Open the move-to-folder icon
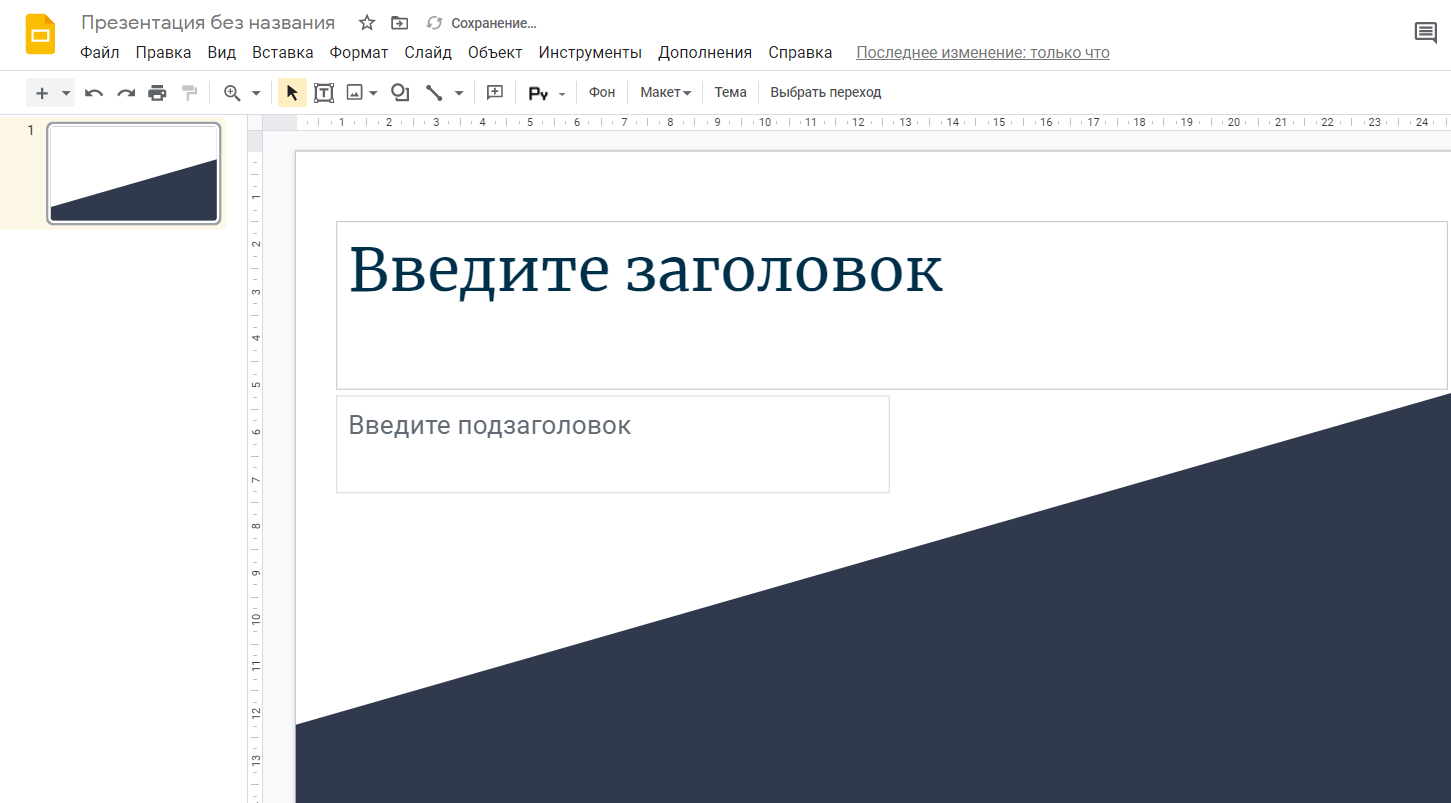The width and height of the screenshot is (1451, 803). tap(400, 23)
